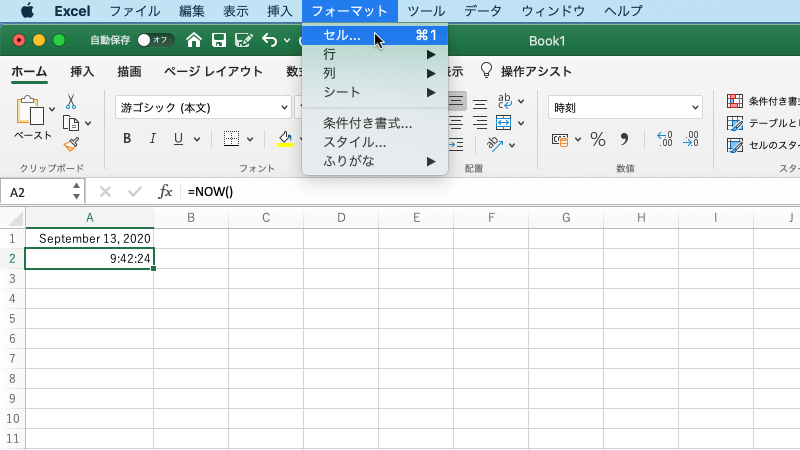Click the Increase Decimal icon
800x450 pixels.
point(664,139)
